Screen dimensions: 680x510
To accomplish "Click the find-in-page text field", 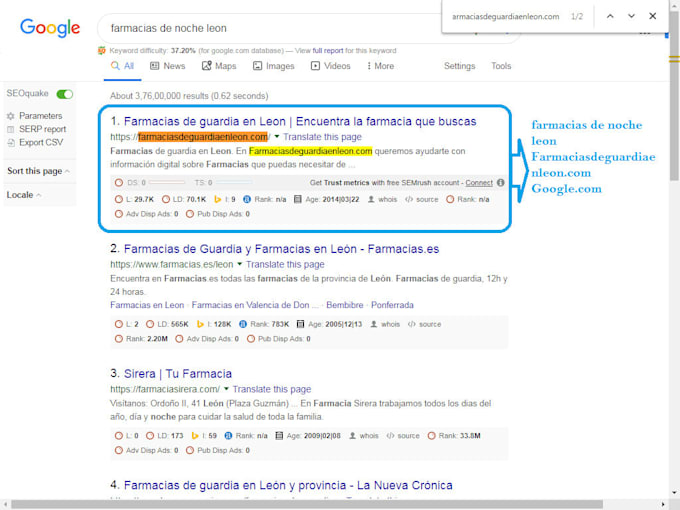I will point(505,16).
